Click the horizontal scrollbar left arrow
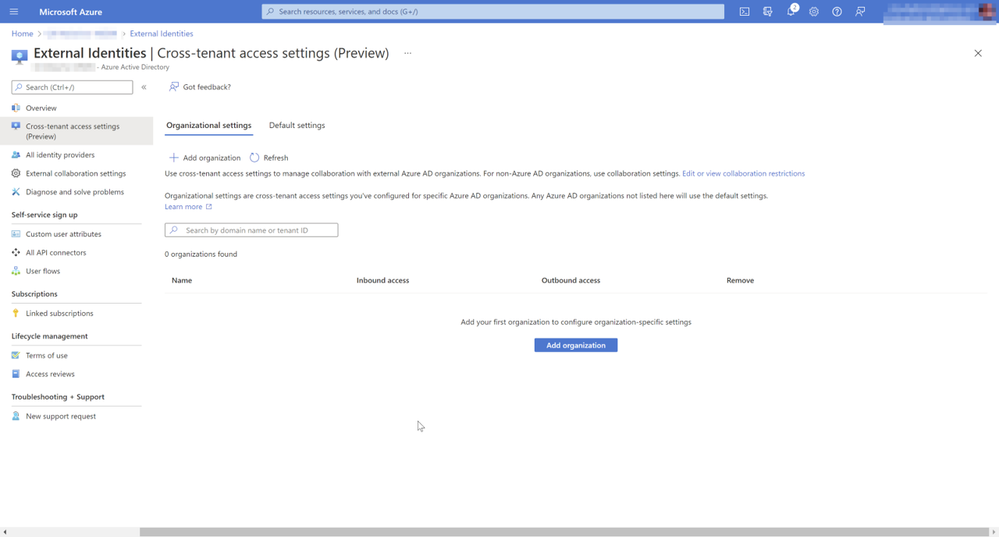This screenshot has width=999, height=537. (5, 532)
